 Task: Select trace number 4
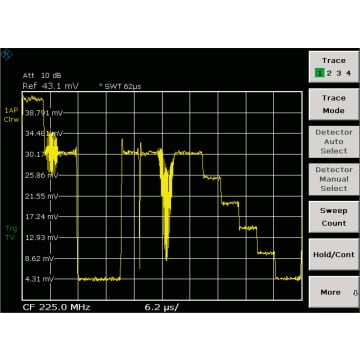click(x=348, y=73)
